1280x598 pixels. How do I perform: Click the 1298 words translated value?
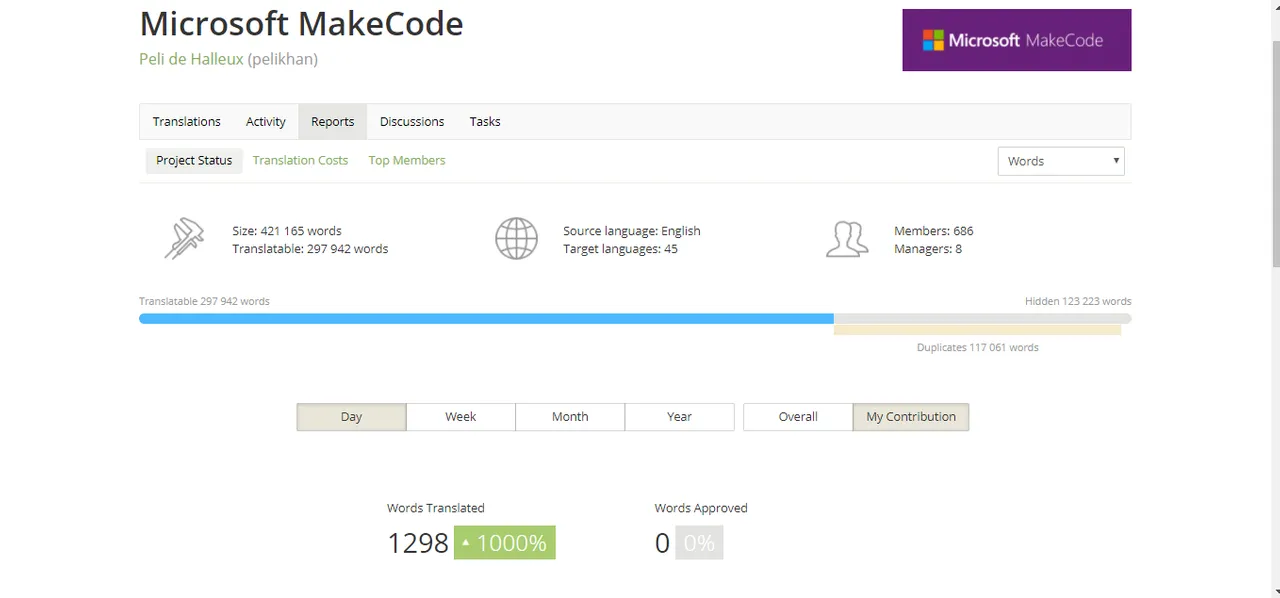[x=418, y=543]
